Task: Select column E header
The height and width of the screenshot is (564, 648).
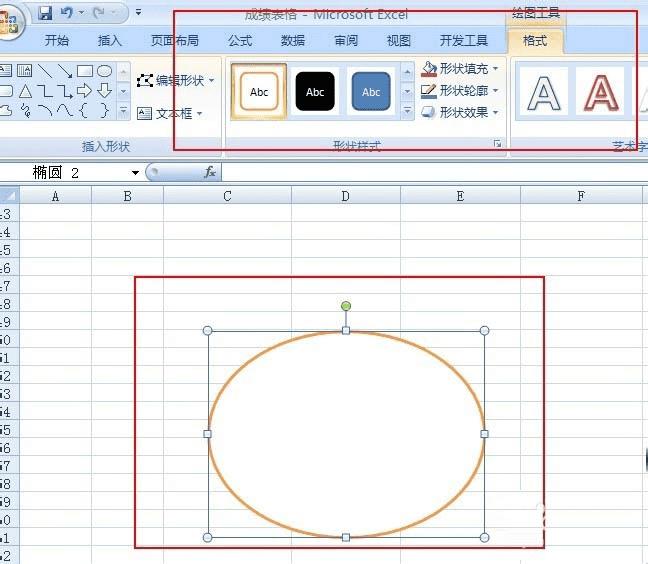Action: click(460, 196)
